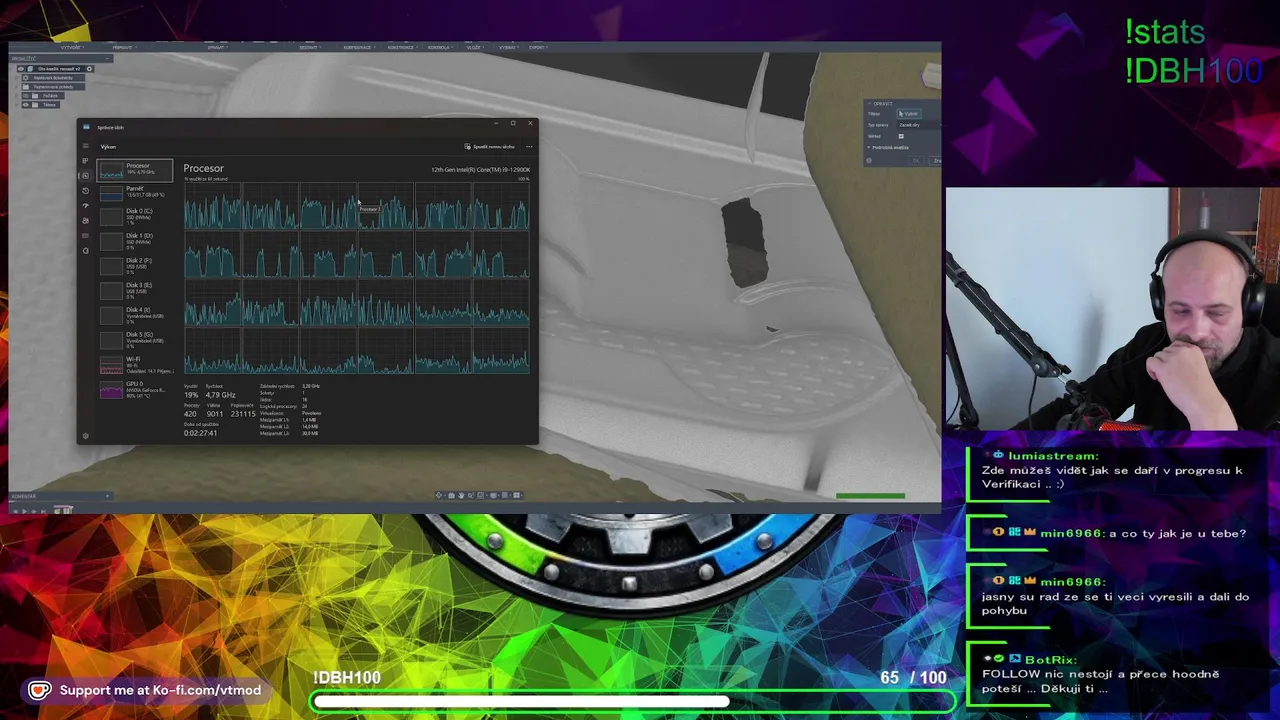Select Disk 3 (E:) performance item
Viewport: 1280px width, 720px height.
point(135,290)
